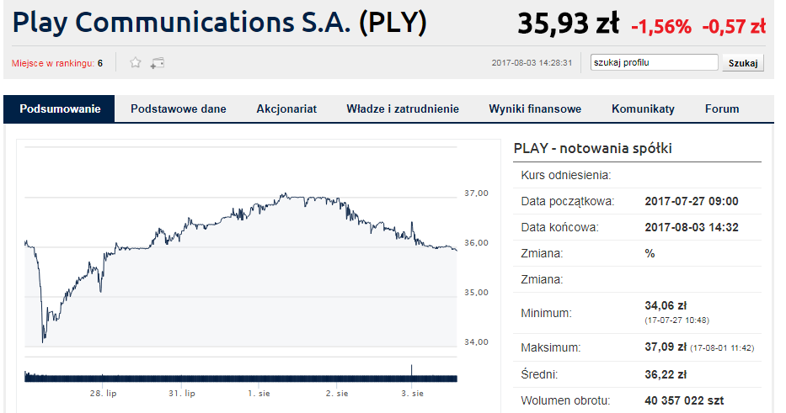
Task: Click the 'PLAY - notowania spółki' heading
Action: pyautogui.click(x=592, y=148)
